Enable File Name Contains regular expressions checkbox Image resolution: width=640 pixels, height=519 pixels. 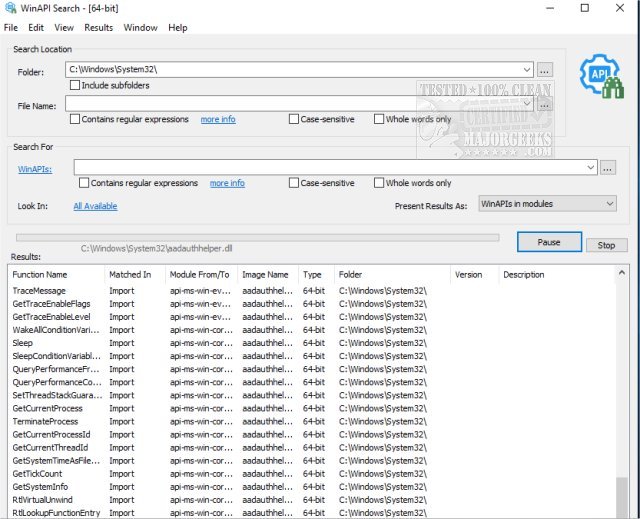point(75,119)
